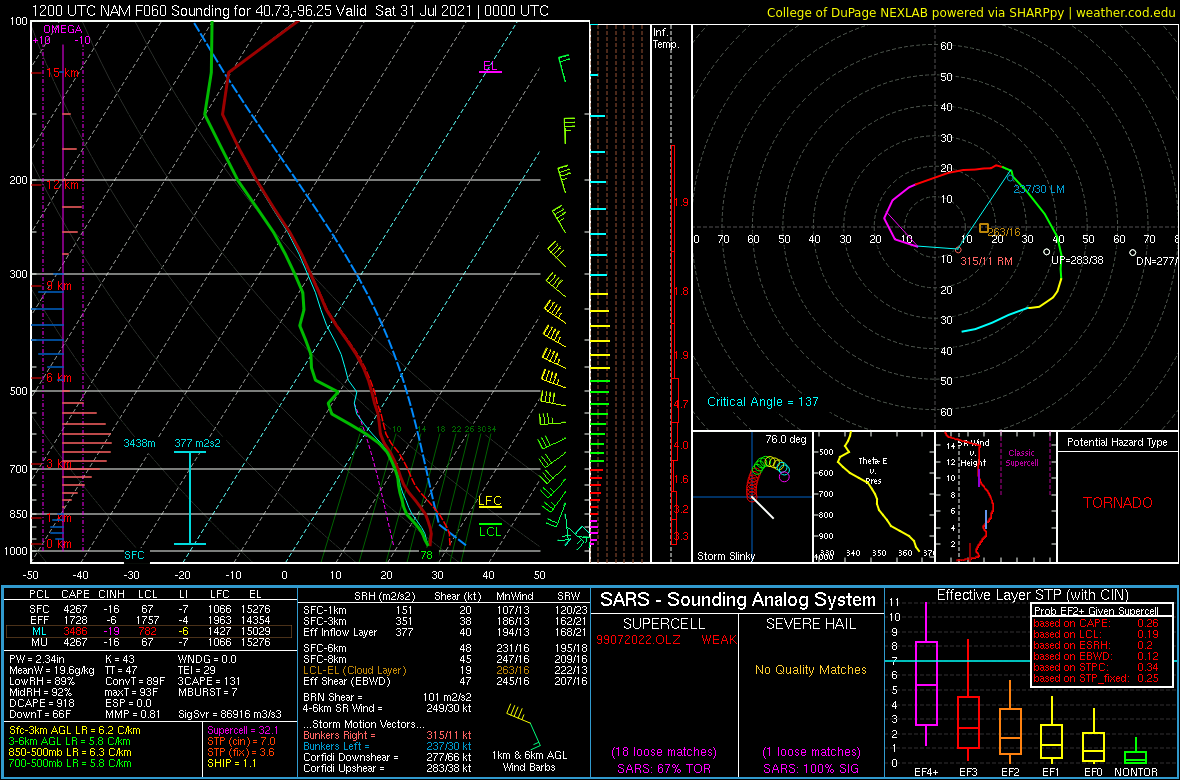Click the STP (cin) = 7.0 value
Image resolution: width=1180 pixels, height=780 pixels.
point(244,741)
